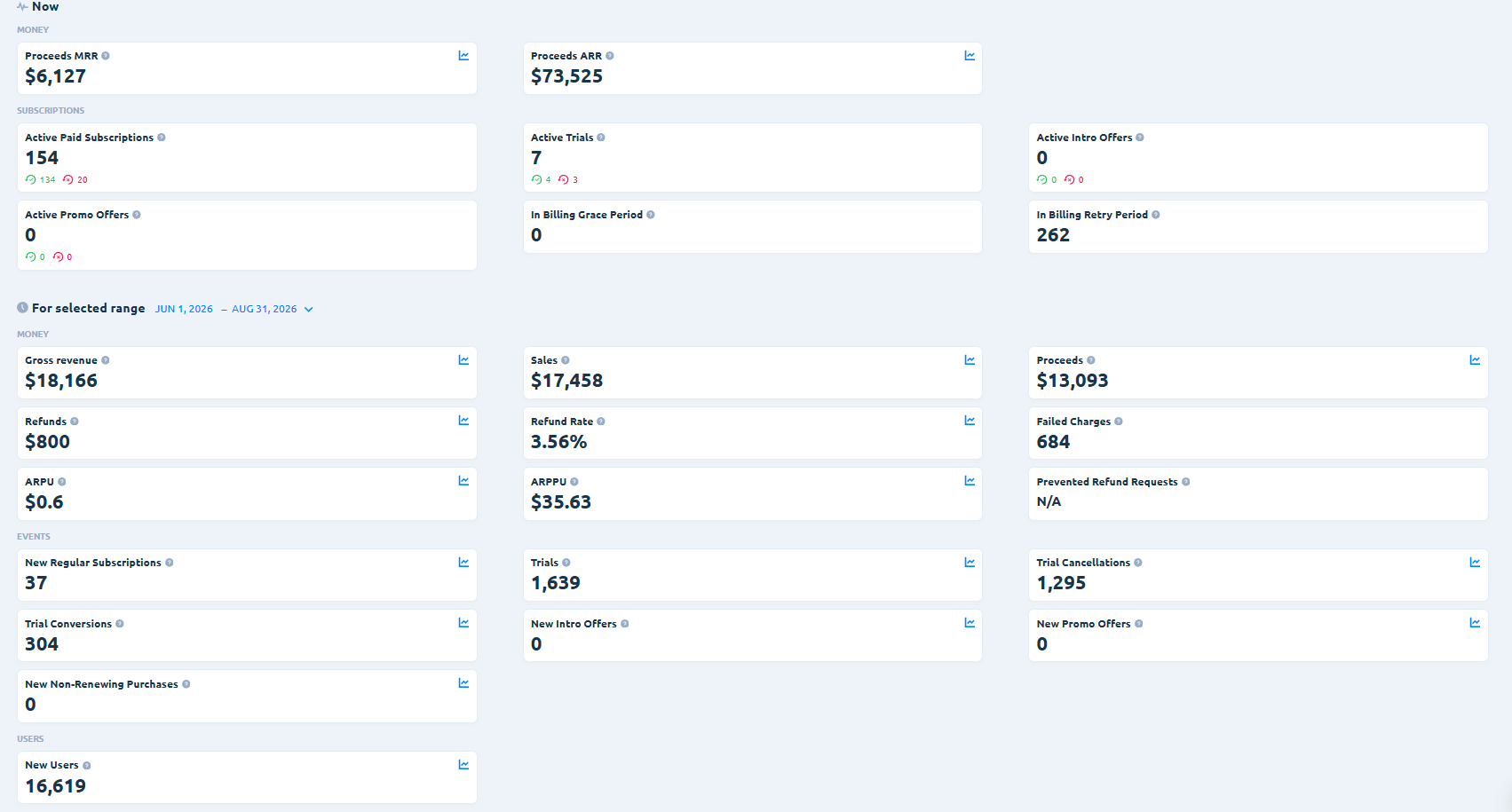The width and height of the screenshot is (1512, 812).
Task: Open the Refunds chart icon
Action: pyautogui.click(x=463, y=421)
